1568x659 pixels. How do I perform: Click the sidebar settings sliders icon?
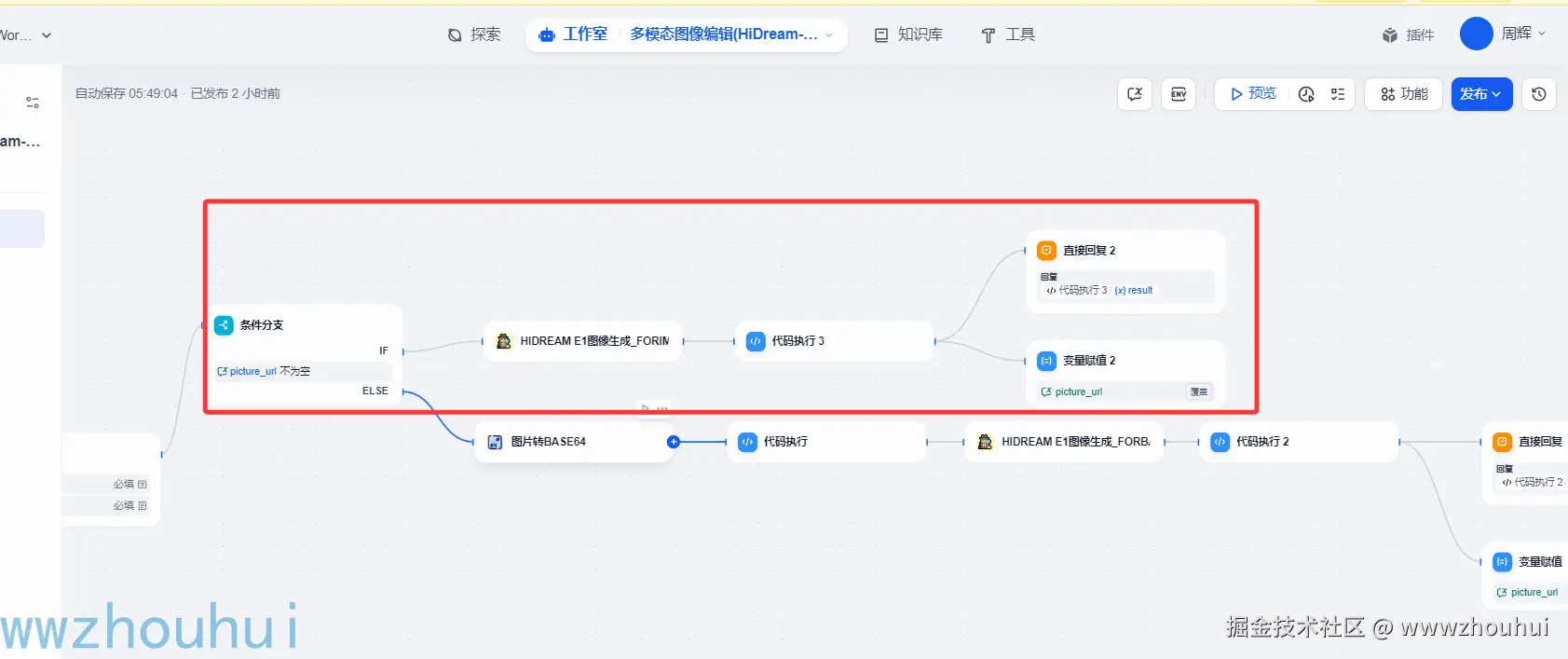coord(33,103)
